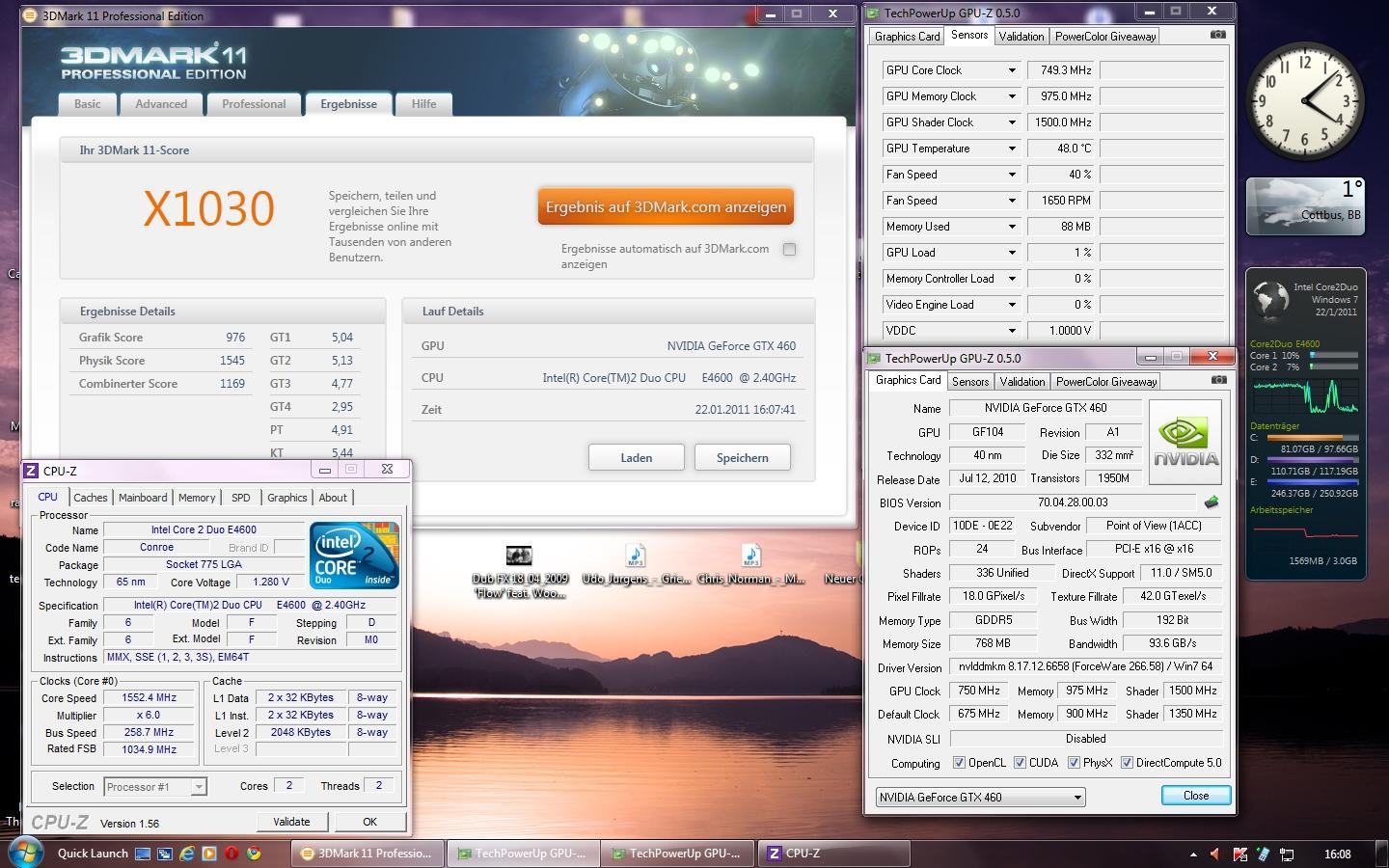Expand the GPU Core Clock sensor dropdown
Viewport: 1389px width, 868px height.
[1012, 70]
